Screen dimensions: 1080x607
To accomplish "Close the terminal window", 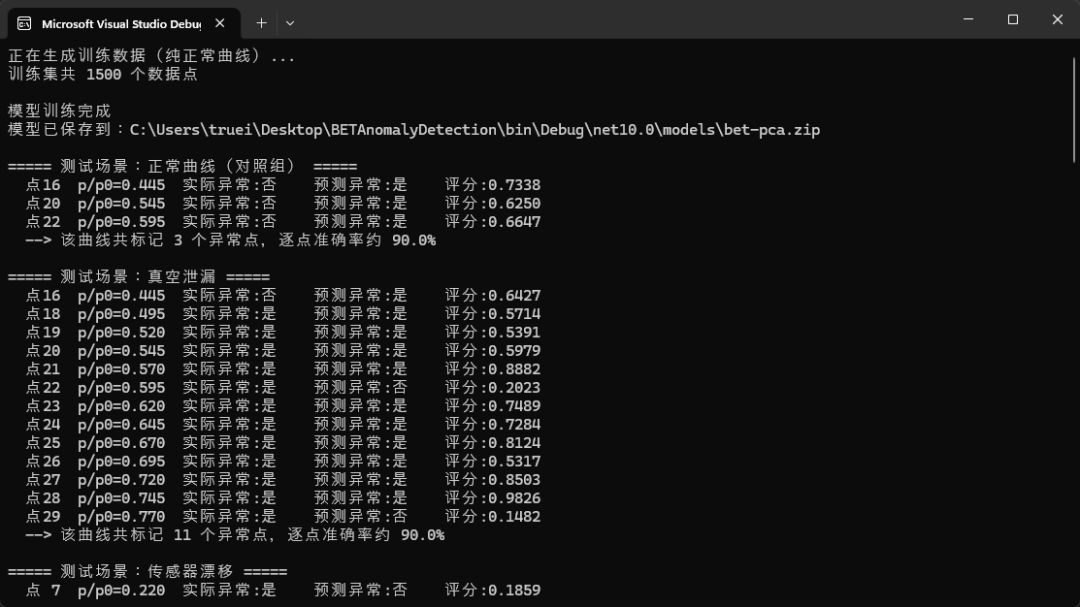I will click(x=1057, y=19).
